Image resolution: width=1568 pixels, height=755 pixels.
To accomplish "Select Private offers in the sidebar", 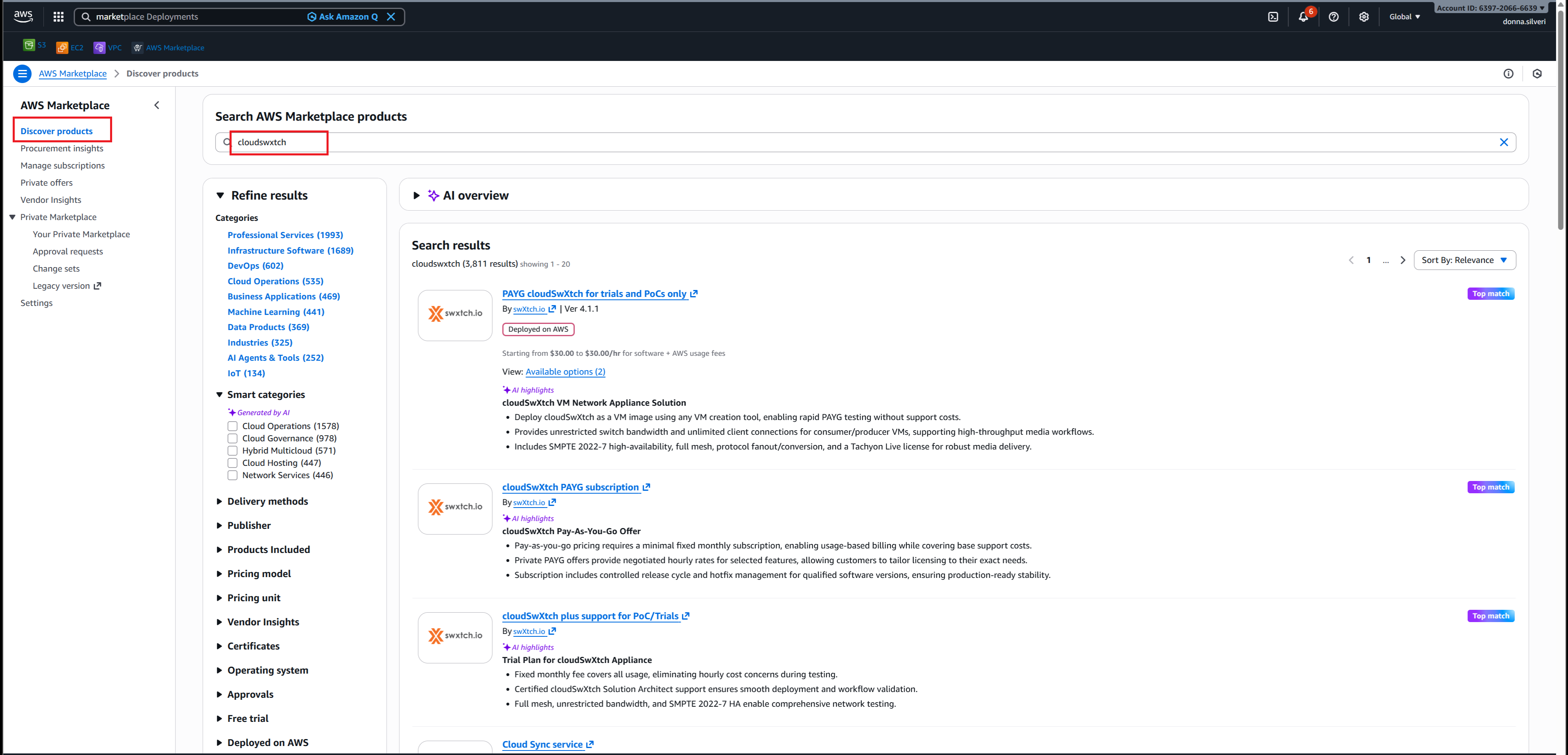I will 46,182.
